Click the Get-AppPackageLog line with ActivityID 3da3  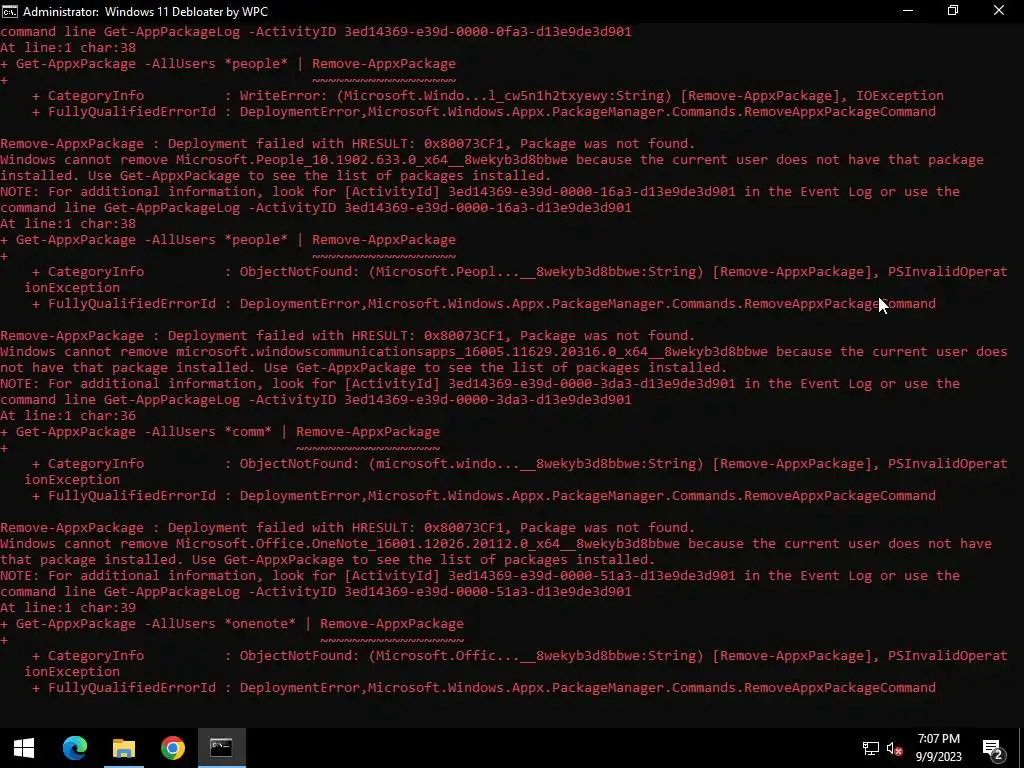point(315,400)
